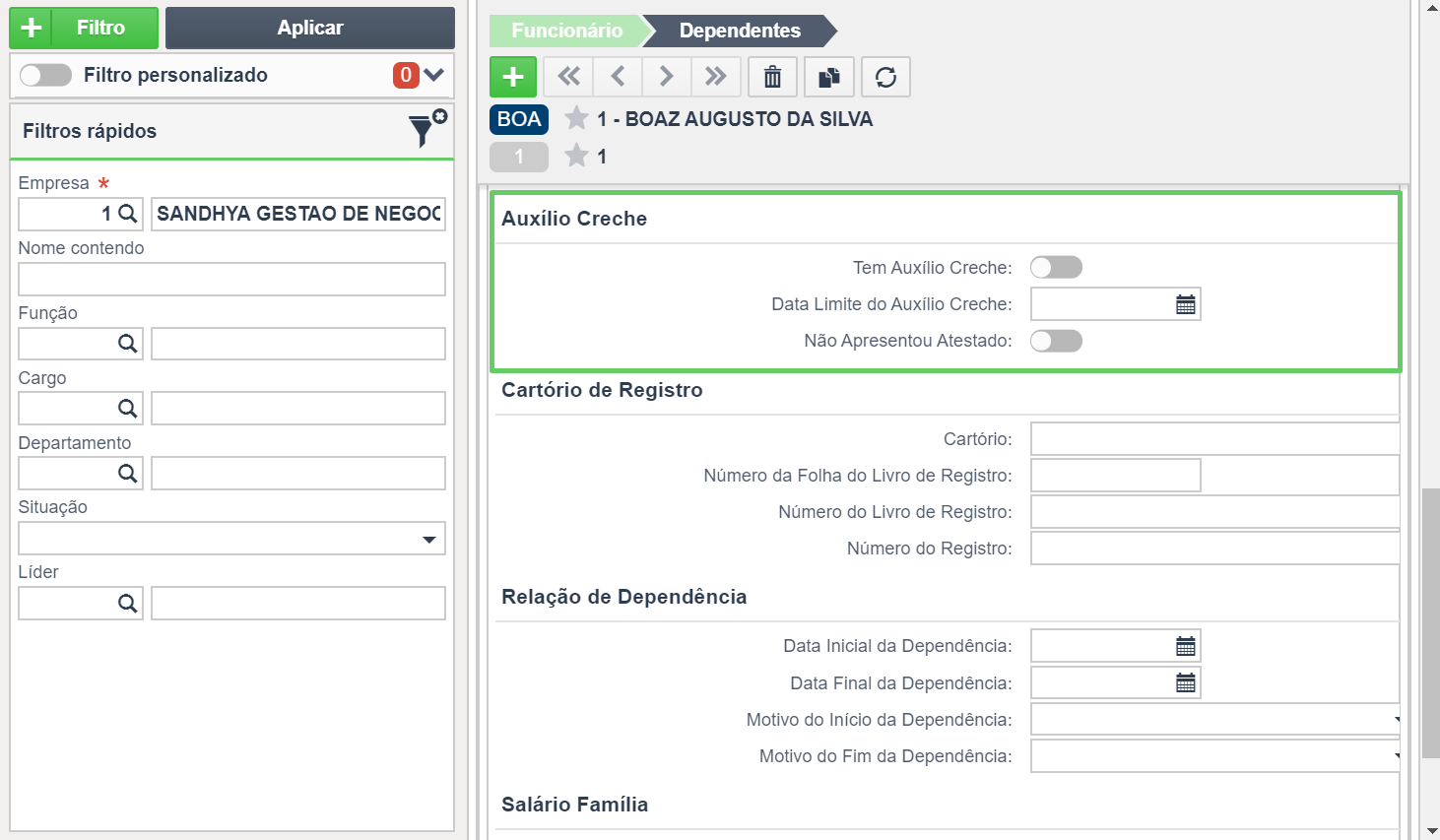Click the SANDHYA GESTAO company name field
The height and width of the screenshot is (840, 1440).
click(x=298, y=214)
